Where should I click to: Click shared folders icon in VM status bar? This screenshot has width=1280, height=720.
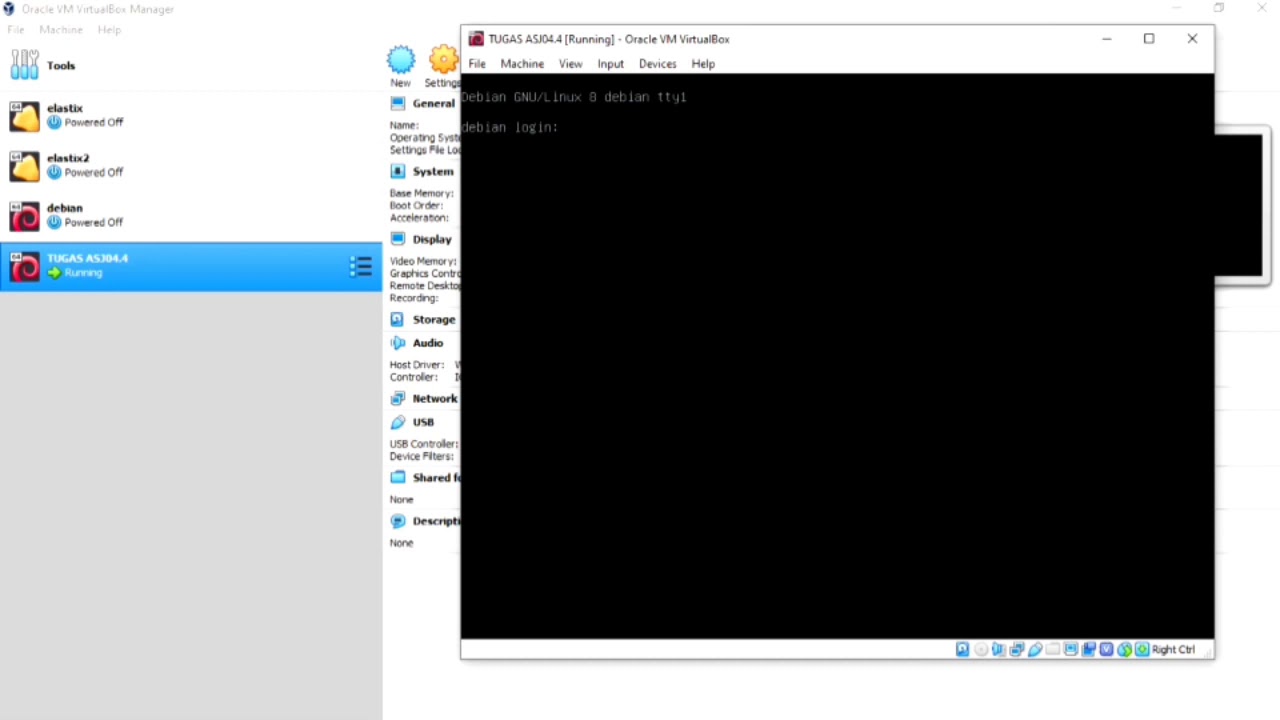click(x=1053, y=649)
